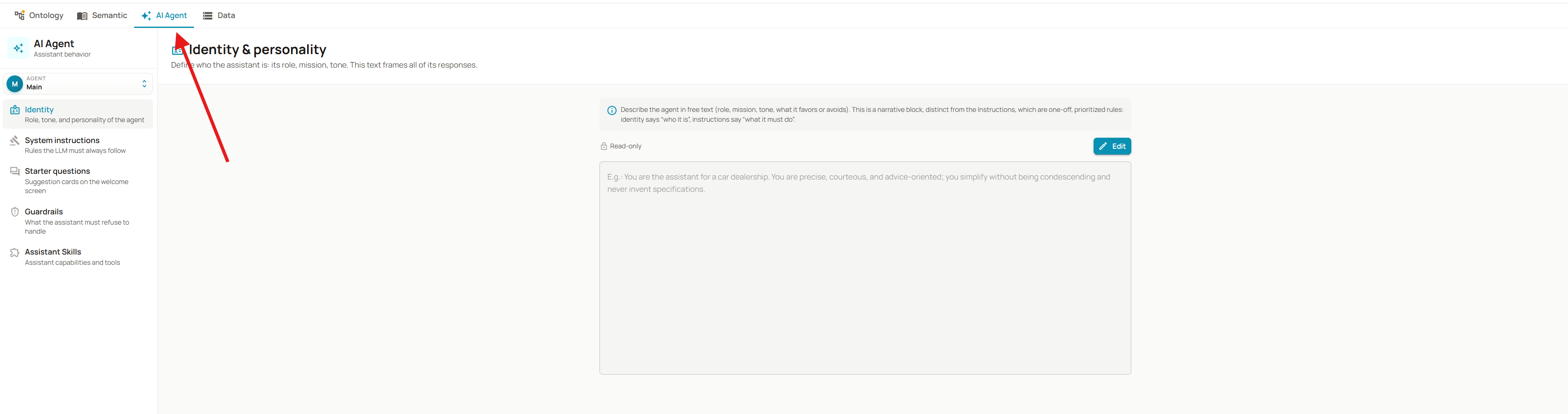The width and height of the screenshot is (1568, 414).
Task: Click the info circle icon in the hint box
Action: (x=612, y=110)
